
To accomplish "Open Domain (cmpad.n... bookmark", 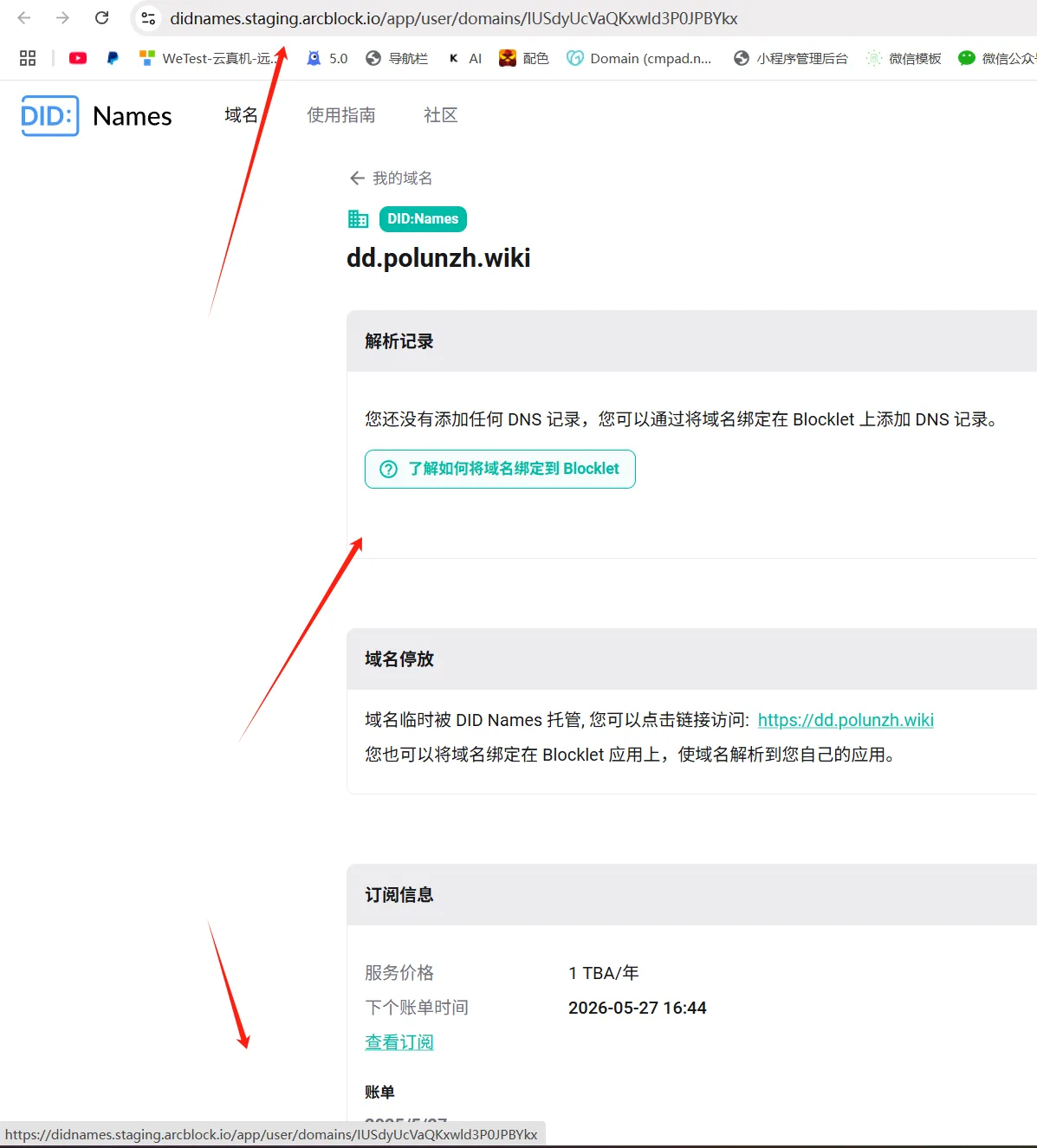I will pos(639,58).
